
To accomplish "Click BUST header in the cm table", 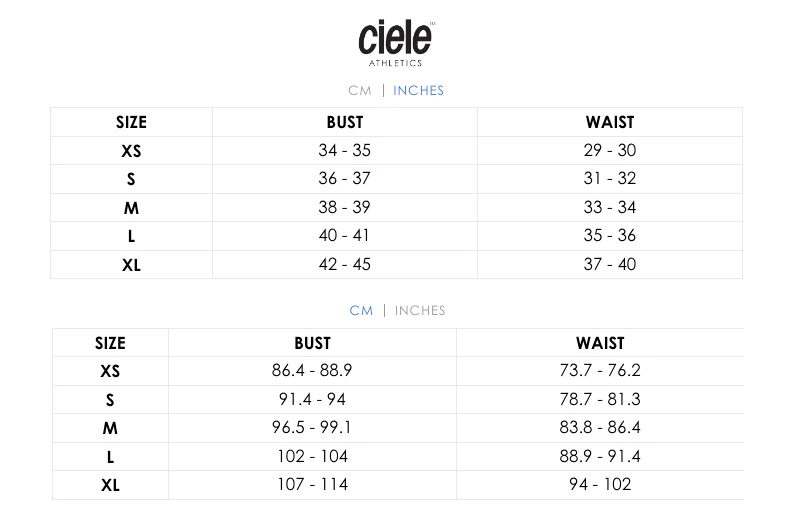I will (x=312, y=342).
